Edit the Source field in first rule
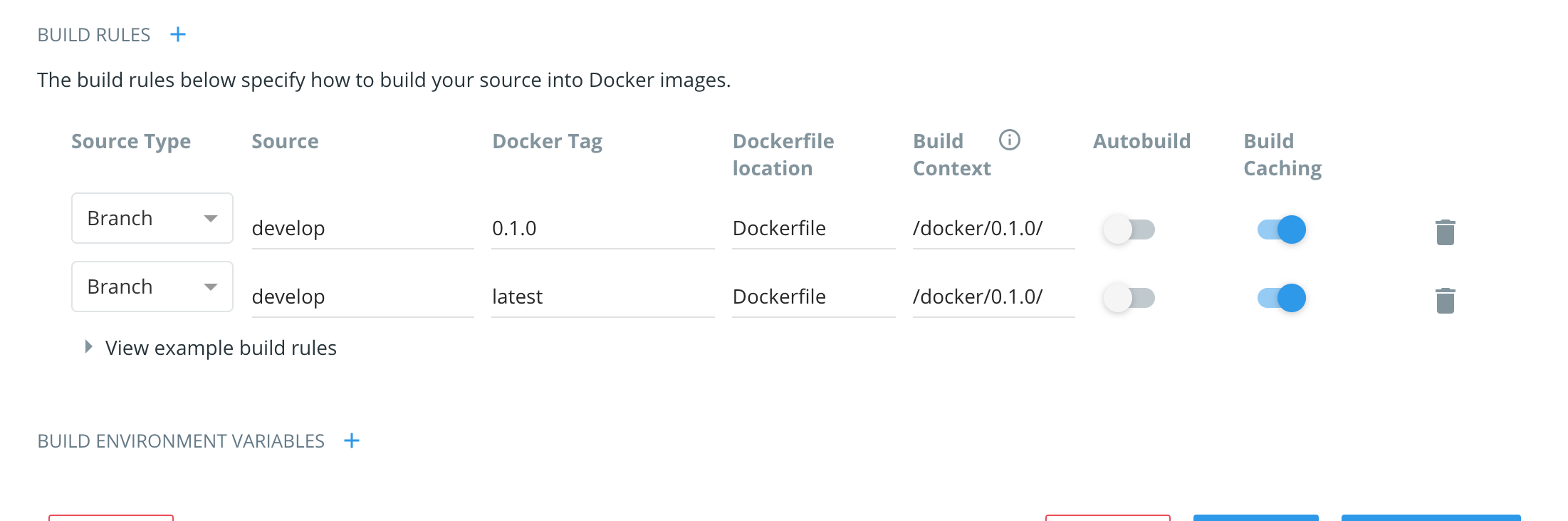 [x=362, y=229]
